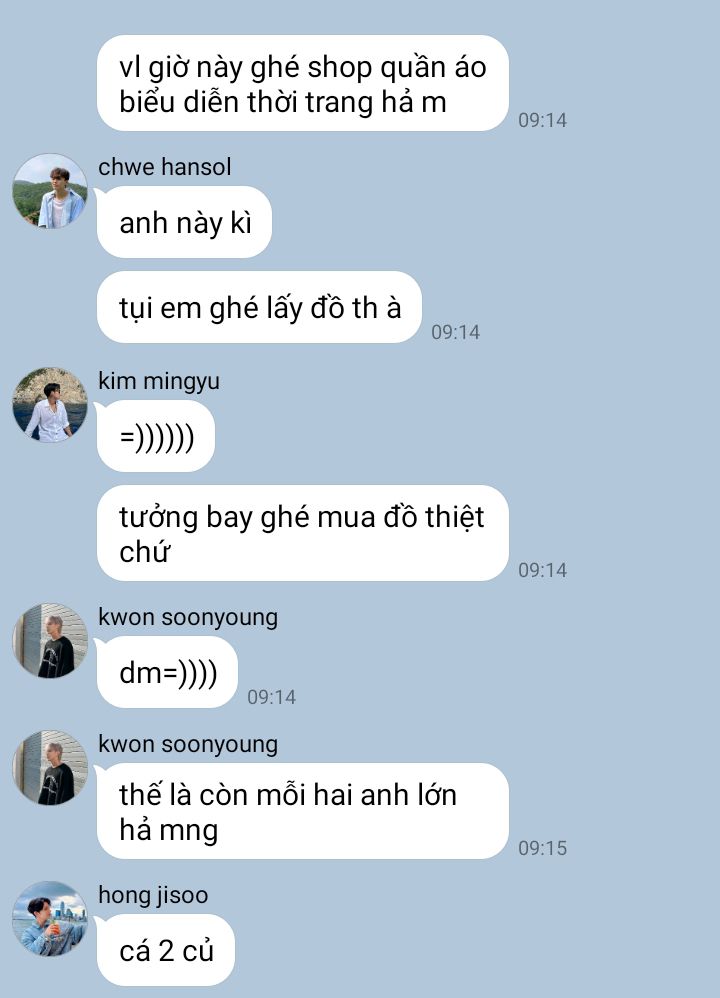This screenshot has height=998, width=720.
Task: Open the kwon soonyoung avatar beside 'dm=))))'
Action: 50,641
